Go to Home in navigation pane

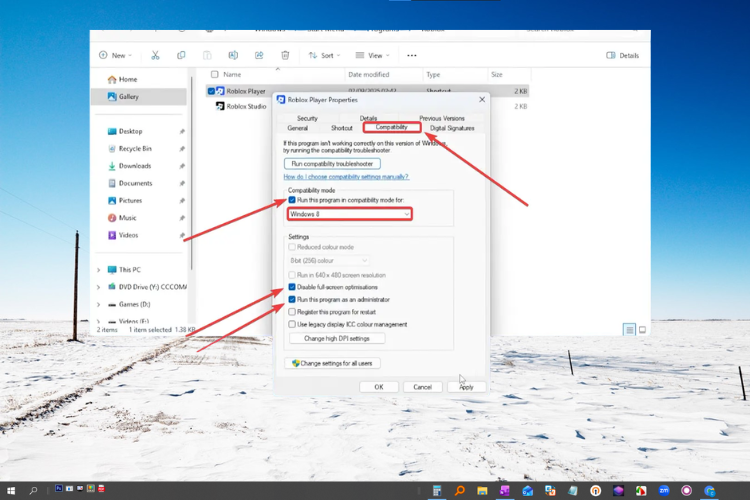tap(123, 79)
